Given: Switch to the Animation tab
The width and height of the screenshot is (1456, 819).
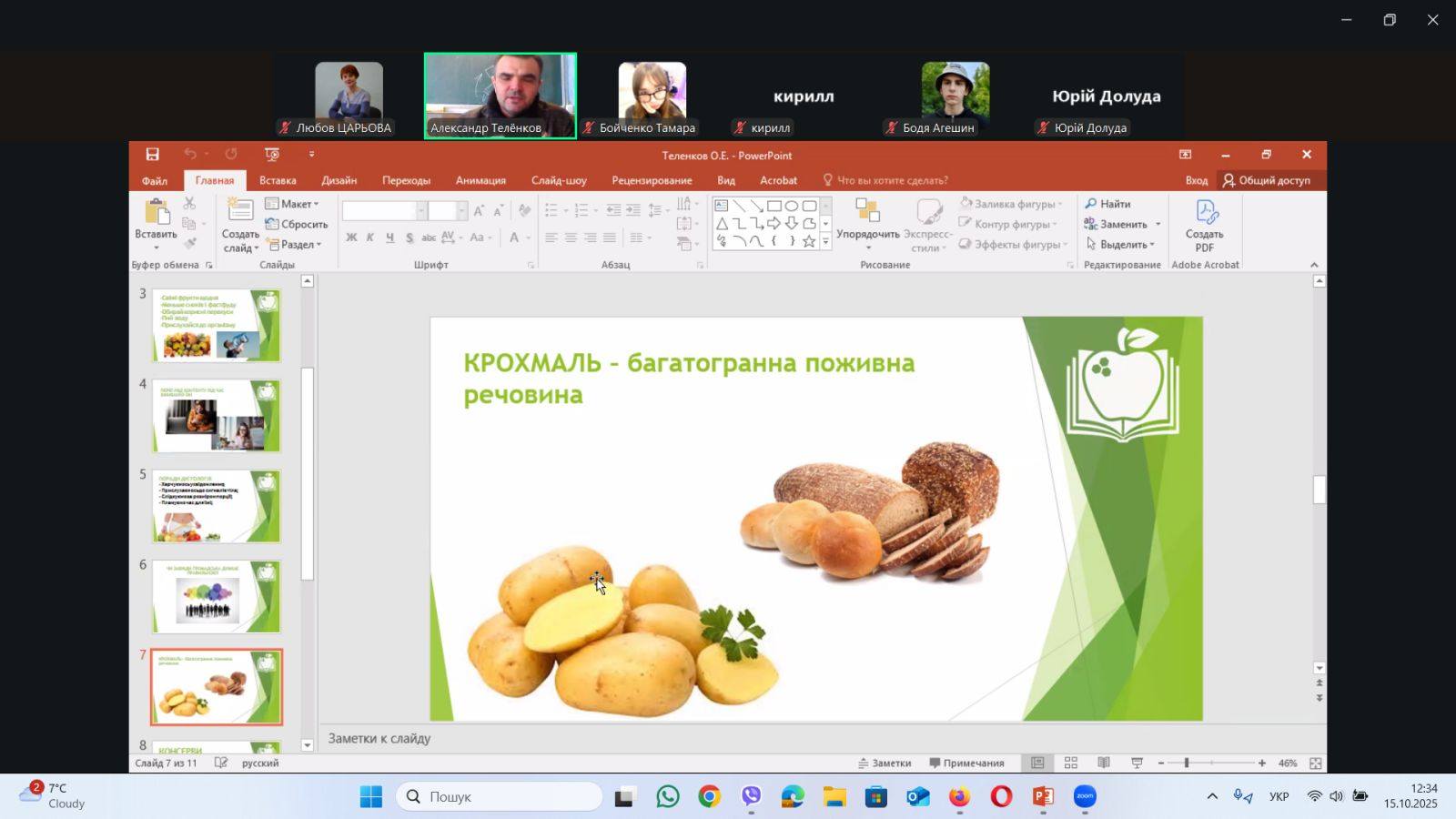Looking at the screenshot, I should tap(480, 180).
